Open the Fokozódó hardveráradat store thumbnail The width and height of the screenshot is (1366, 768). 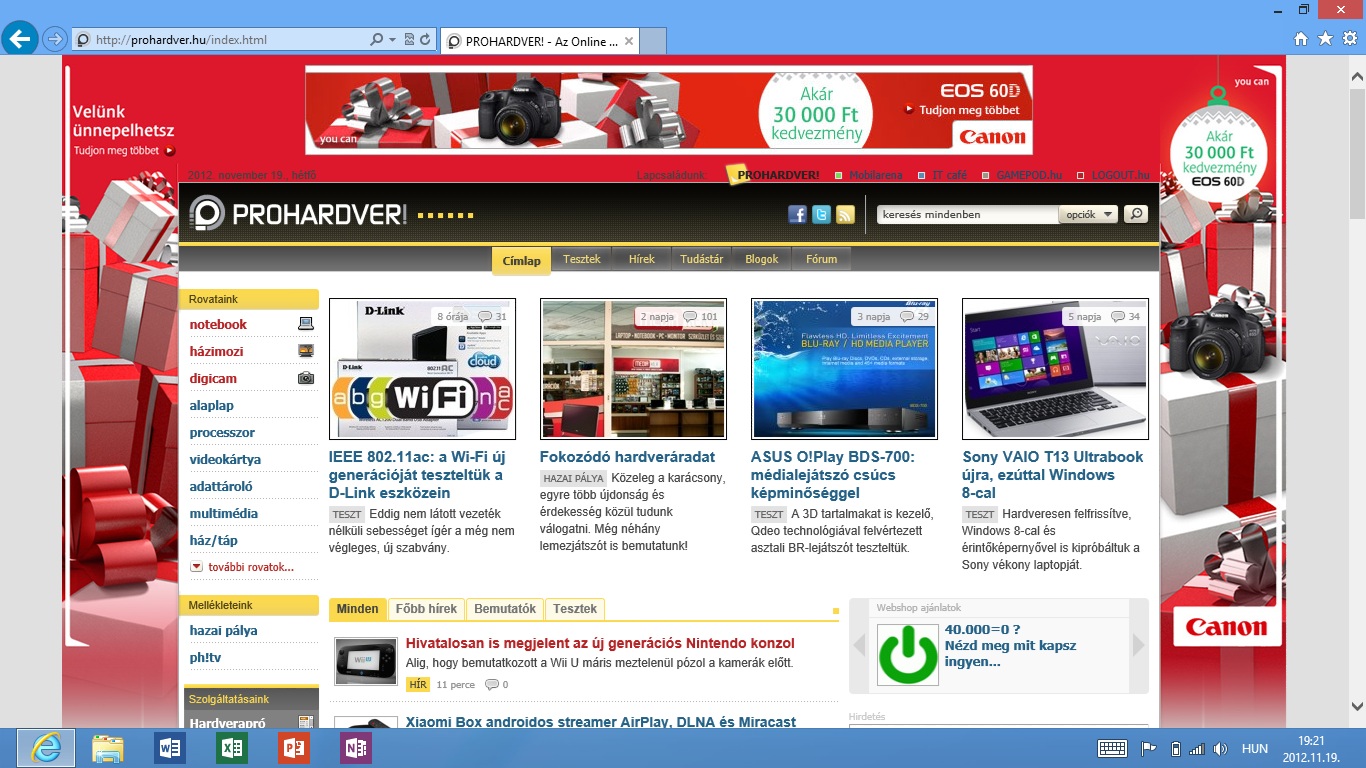(633, 369)
